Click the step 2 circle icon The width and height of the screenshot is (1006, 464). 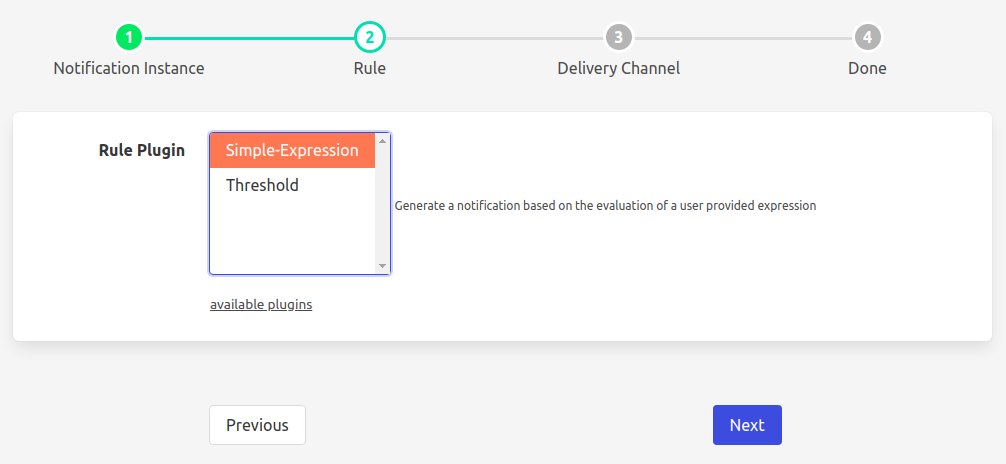(x=369, y=38)
